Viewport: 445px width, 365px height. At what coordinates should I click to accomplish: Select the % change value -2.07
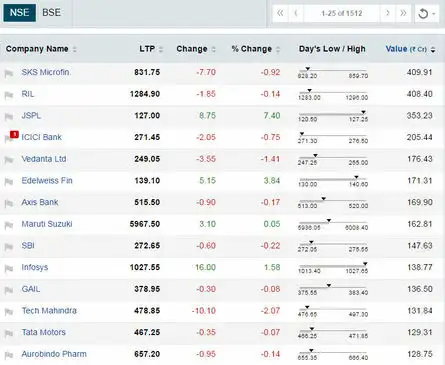tap(270, 311)
